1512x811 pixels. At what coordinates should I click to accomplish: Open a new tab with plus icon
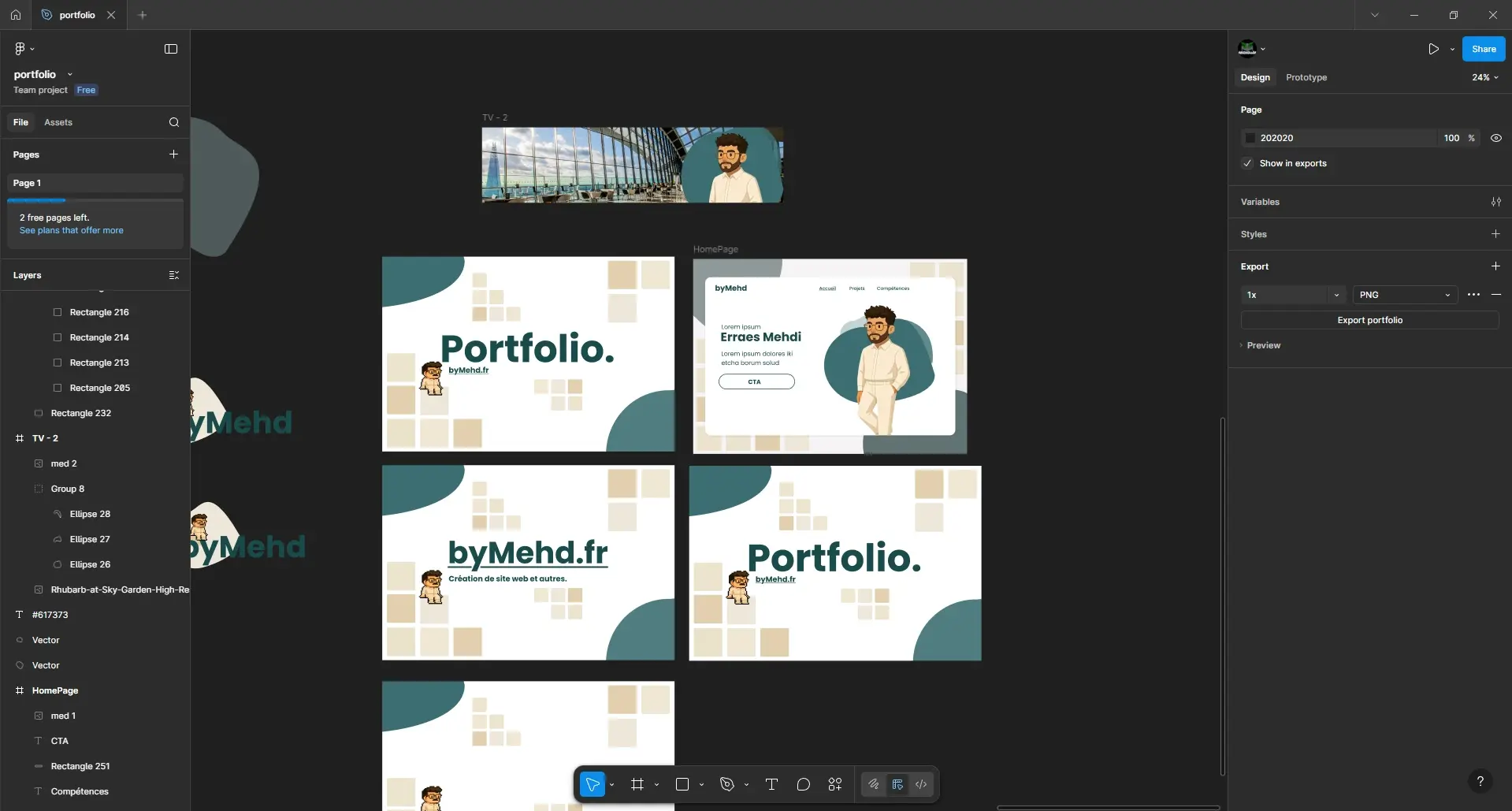143,15
